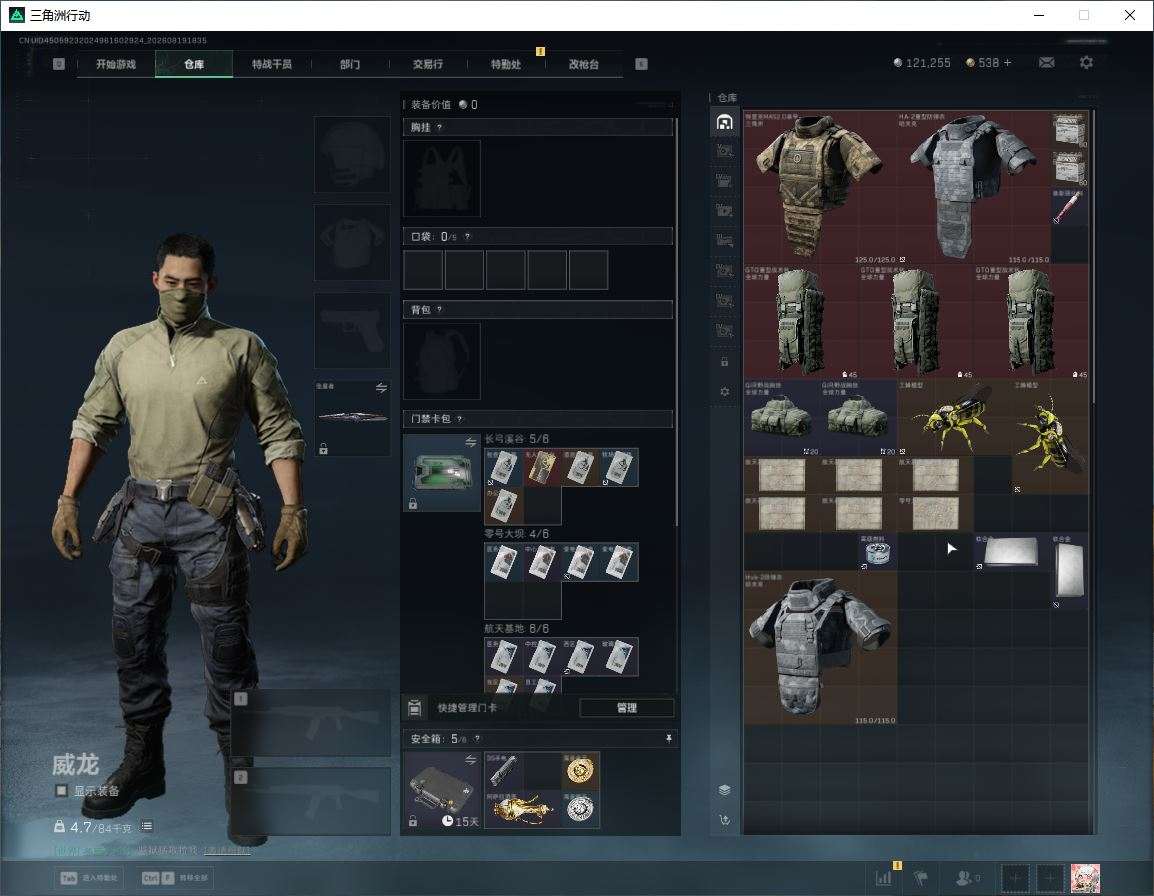Screen dimensions: 1154x896
Task: Click the swap arrows on knife slot
Action: click(x=381, y=388)
